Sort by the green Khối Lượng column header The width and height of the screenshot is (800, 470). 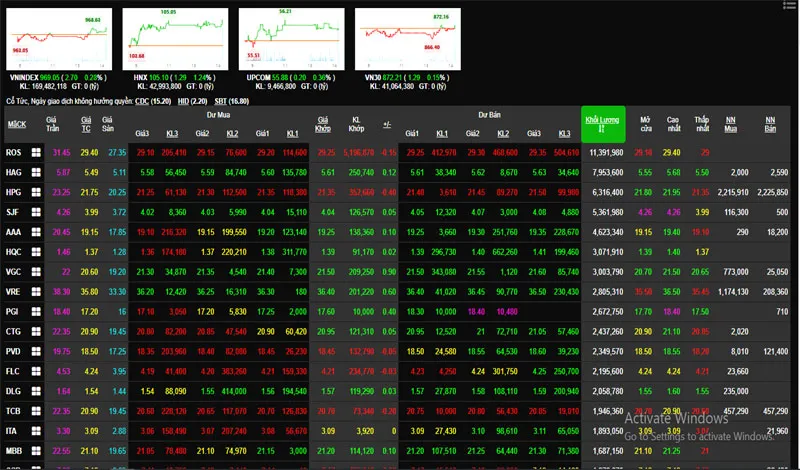603,124
